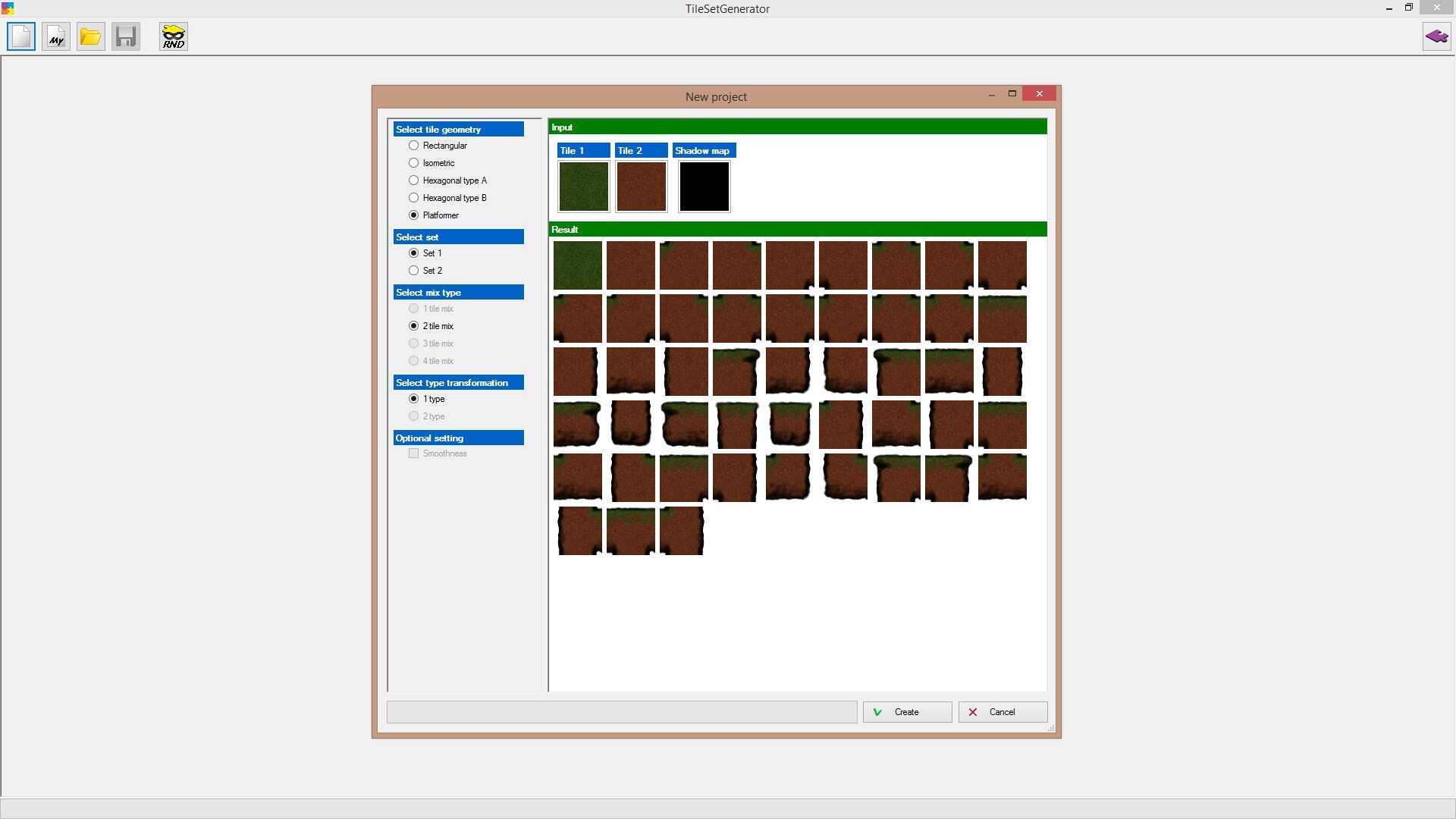Image resolution: width=1456 pixels, height=819 pixels.
Task: Click the black Shadow map thumbnail
Action: pyautogui.click(x=704, y=187)
